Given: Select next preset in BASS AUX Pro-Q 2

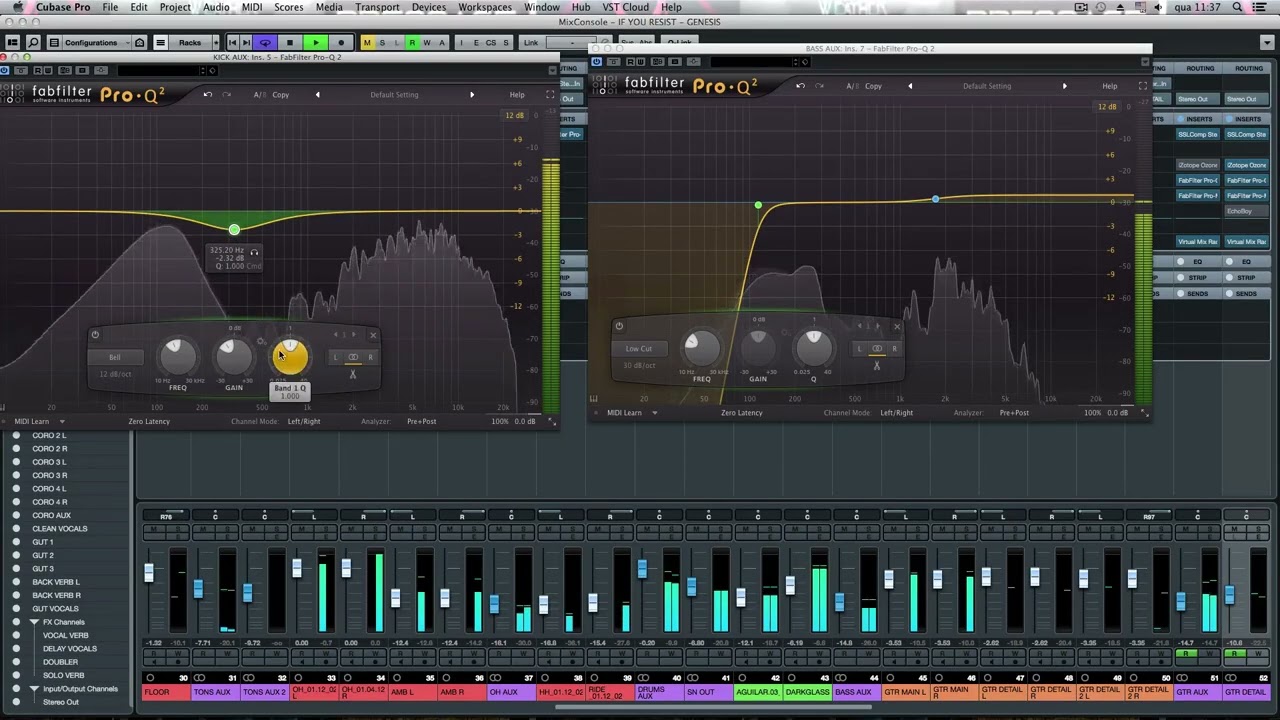Looking at the screenshot, I should tap(1064, 86).
